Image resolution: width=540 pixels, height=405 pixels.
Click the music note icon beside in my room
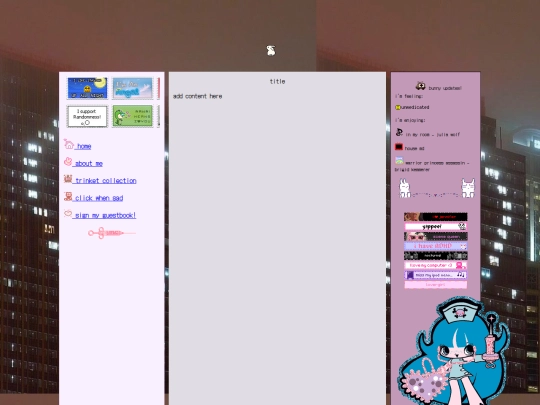coord(399,132)
